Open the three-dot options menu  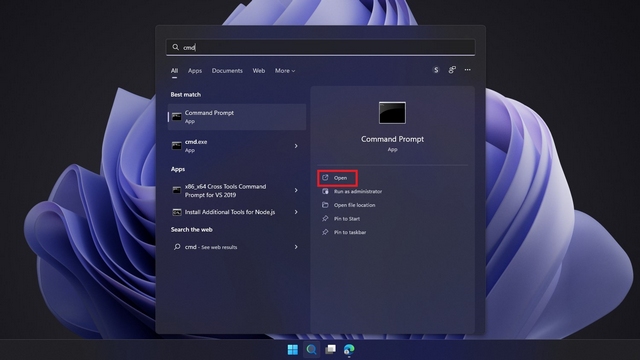coord(467,70)
